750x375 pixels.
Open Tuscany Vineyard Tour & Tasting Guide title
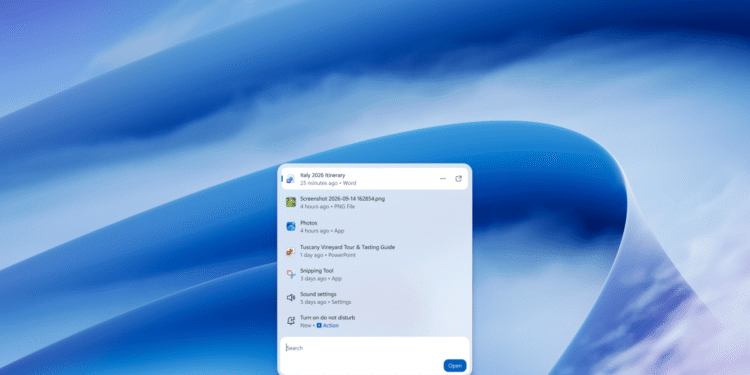point(347,247)
